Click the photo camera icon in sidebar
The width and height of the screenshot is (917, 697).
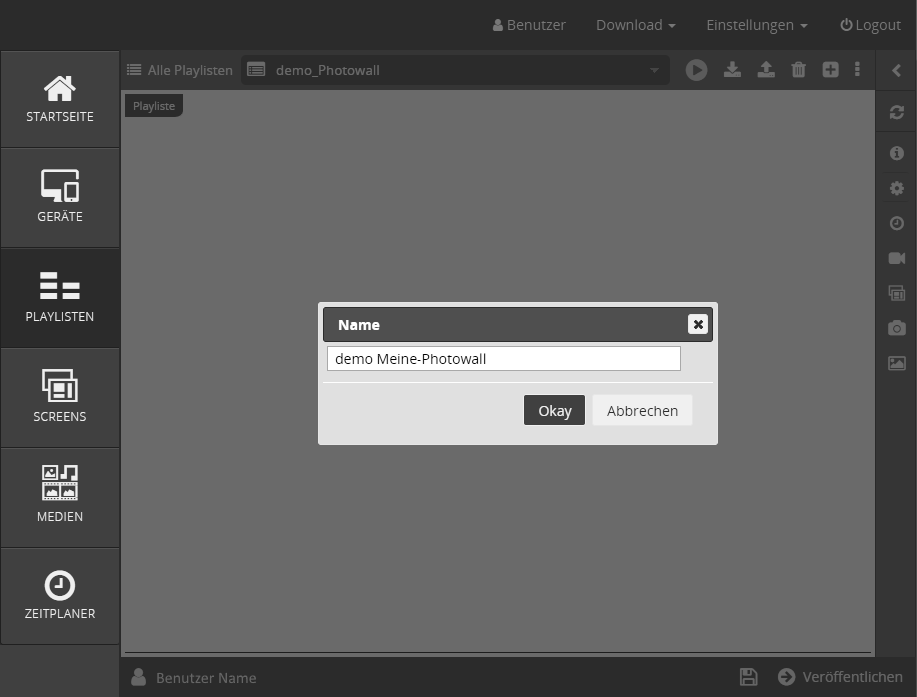[x=896, y=328]
